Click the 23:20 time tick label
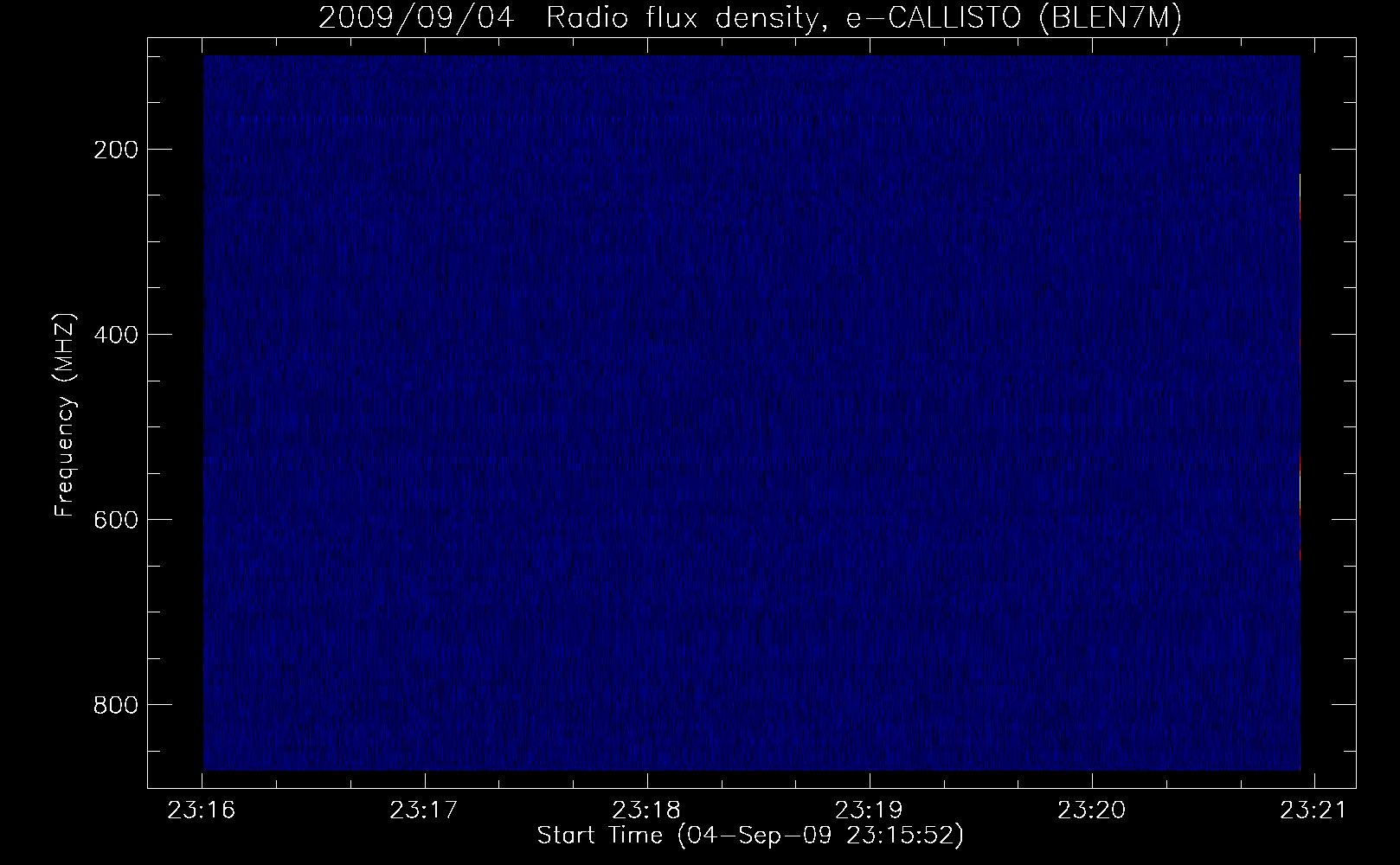Screen dimensions: 1400x865 (x=1092, y=811)
